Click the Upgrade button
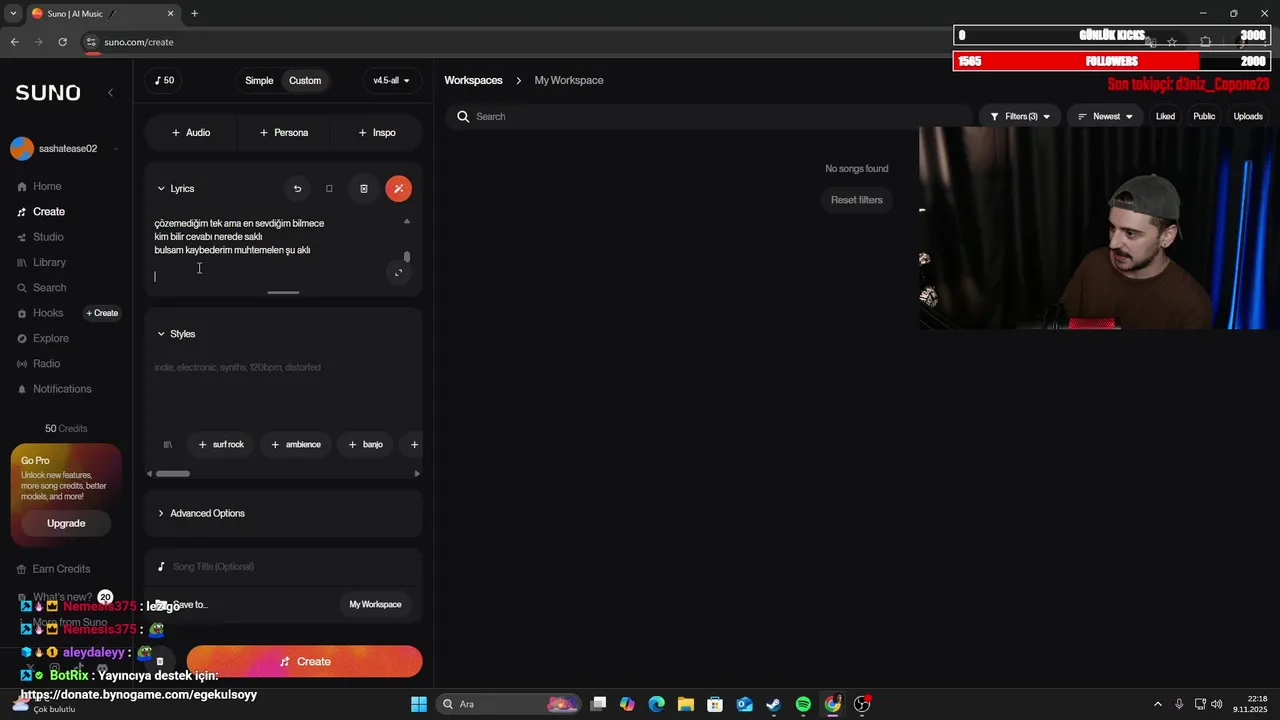The height and width of the screenshot is (720, 1280). 66,523
